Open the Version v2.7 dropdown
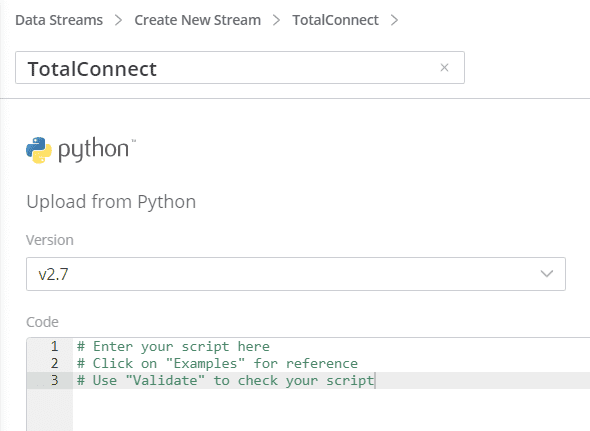The height and width of the screenshot is (431, 590). [296, 274]
